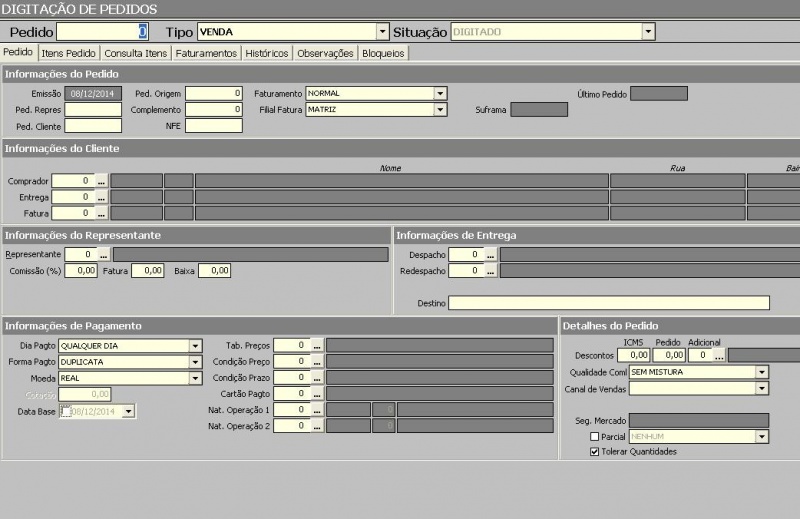Click the Cartão Pagto lookup button

coord(317,394)
